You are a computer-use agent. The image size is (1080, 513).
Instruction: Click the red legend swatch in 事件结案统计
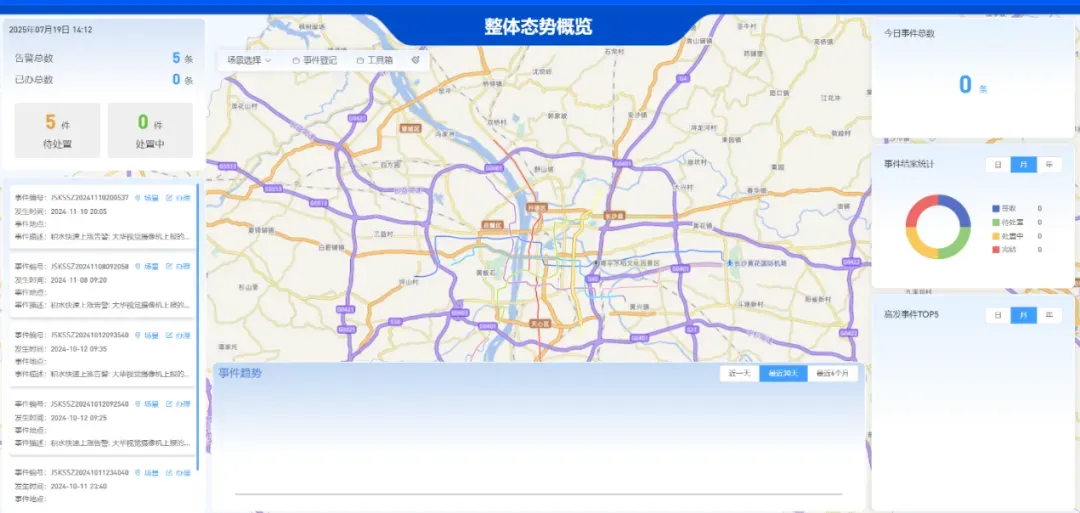click(995, 249)
